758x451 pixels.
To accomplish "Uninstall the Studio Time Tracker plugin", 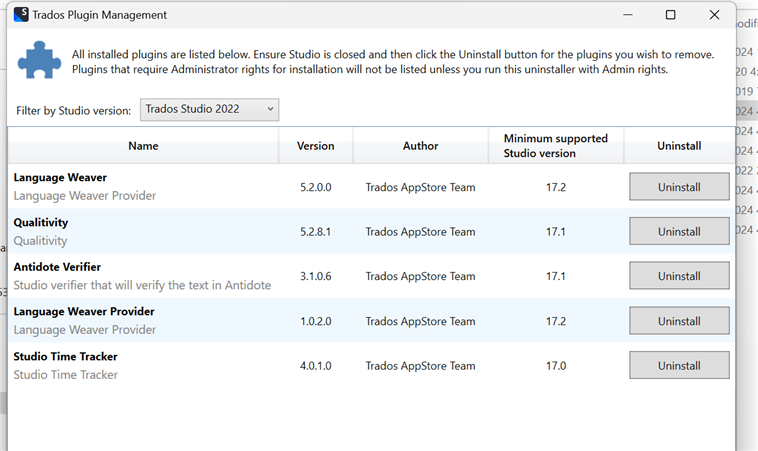I will pos(679,365).
